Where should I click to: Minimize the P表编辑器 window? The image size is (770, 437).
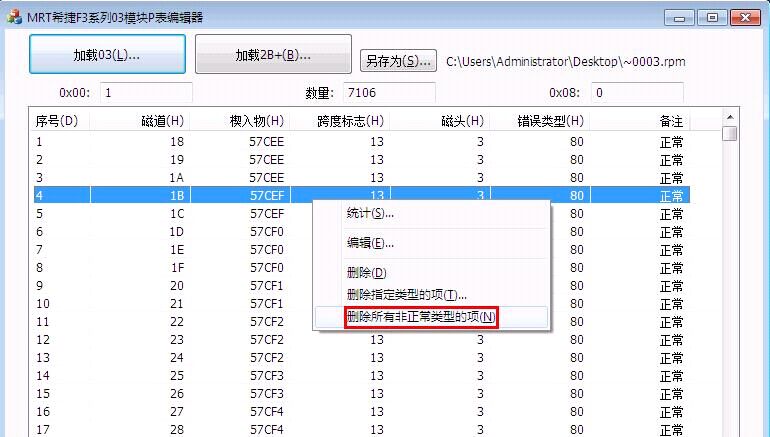tap(679, 18)
